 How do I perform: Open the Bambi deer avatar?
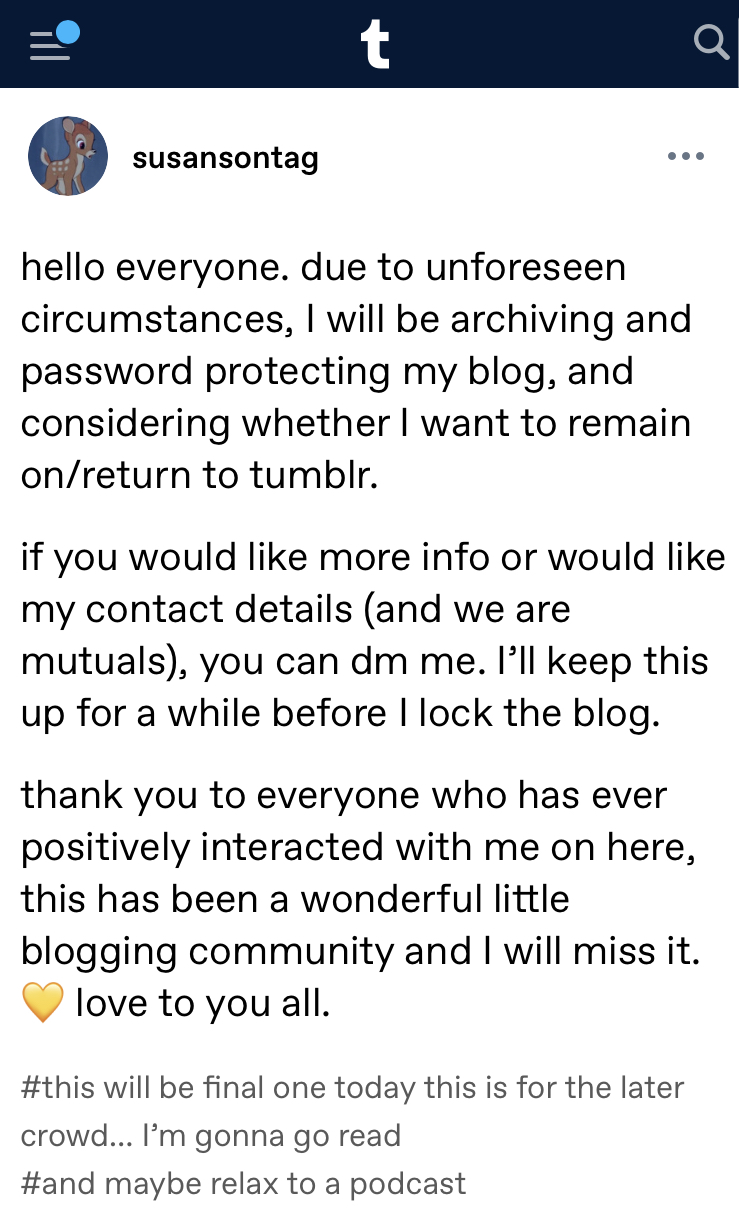[x=68, y=156]
